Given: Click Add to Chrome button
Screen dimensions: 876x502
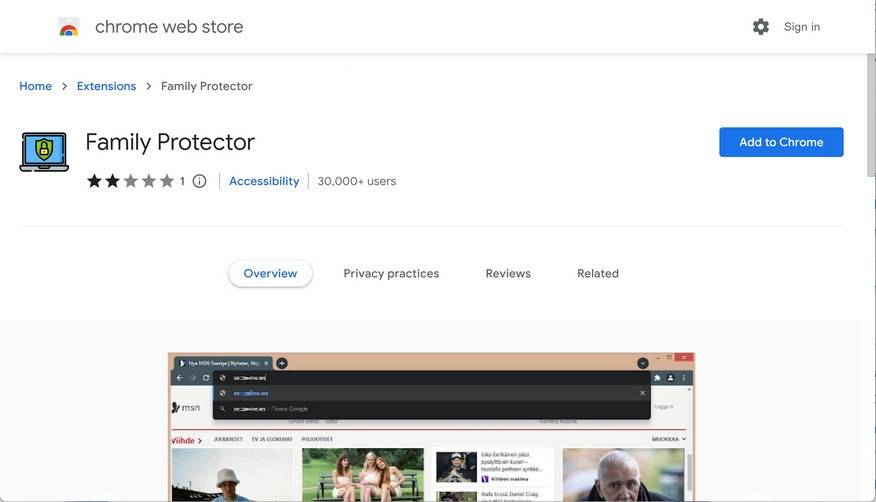Looking at the screenshot, I should coord(781,142).
